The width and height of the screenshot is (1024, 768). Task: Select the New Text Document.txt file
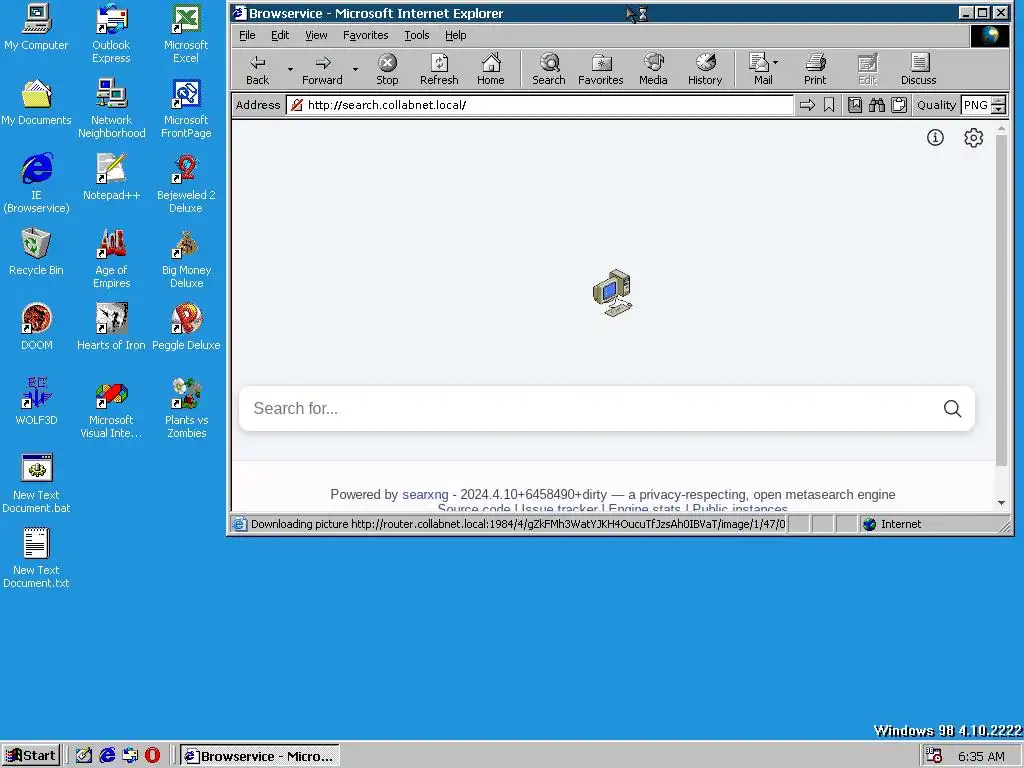point(36,559)
